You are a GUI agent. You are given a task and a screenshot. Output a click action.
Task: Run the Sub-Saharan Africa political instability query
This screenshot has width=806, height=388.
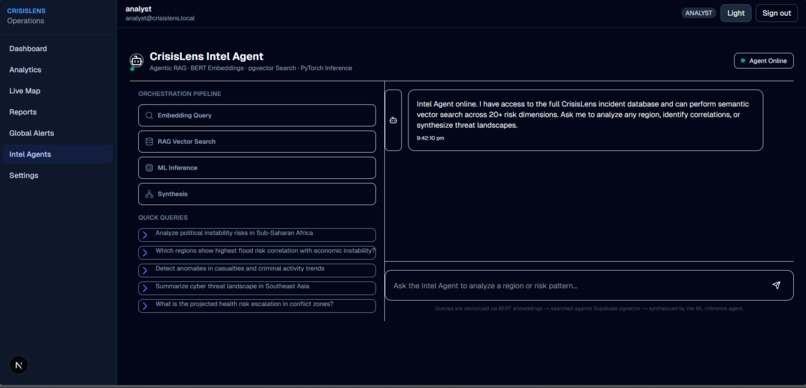[x=257, y=235]
